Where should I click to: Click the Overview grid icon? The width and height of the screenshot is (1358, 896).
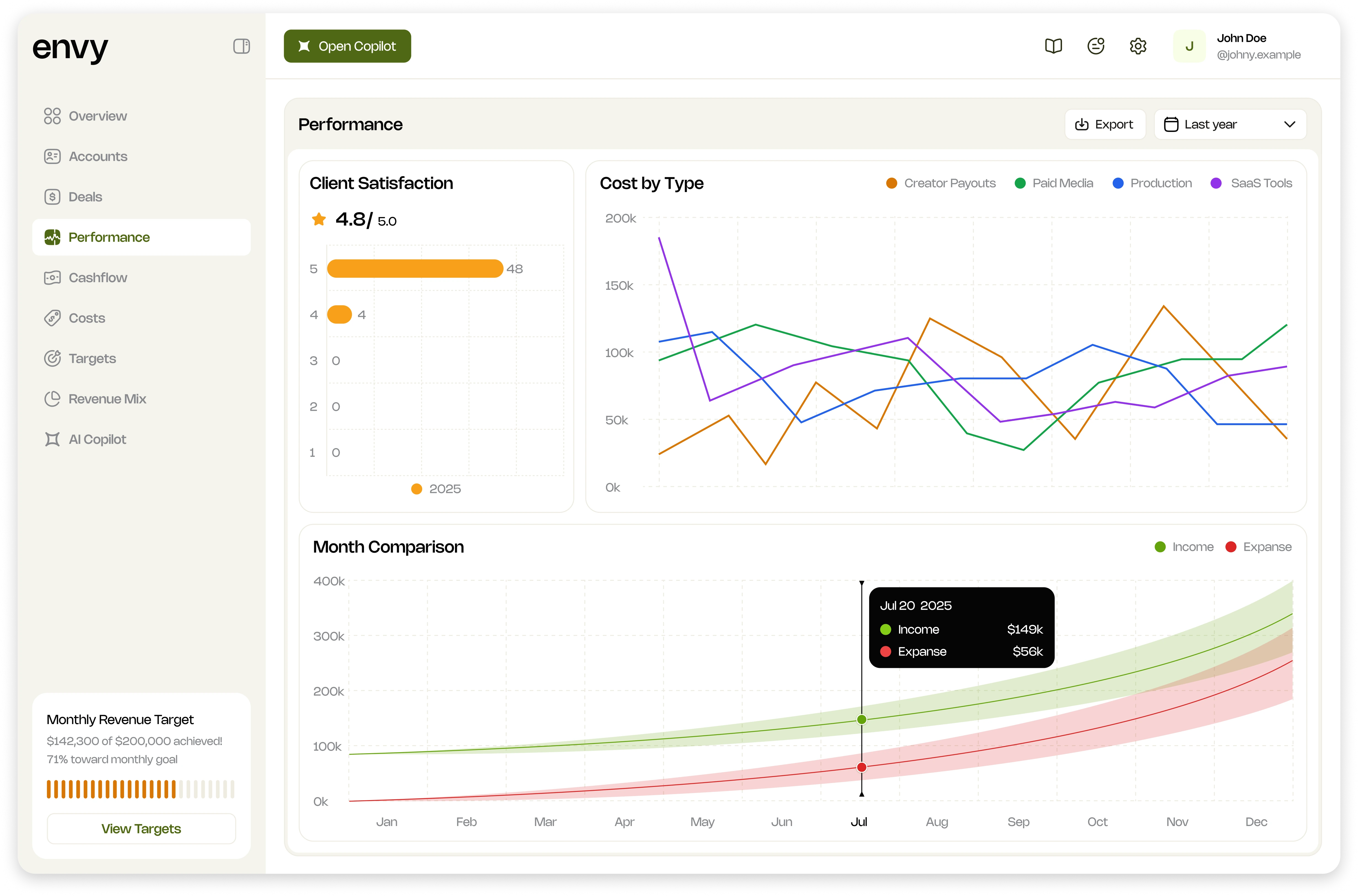(x=52, y=116)
